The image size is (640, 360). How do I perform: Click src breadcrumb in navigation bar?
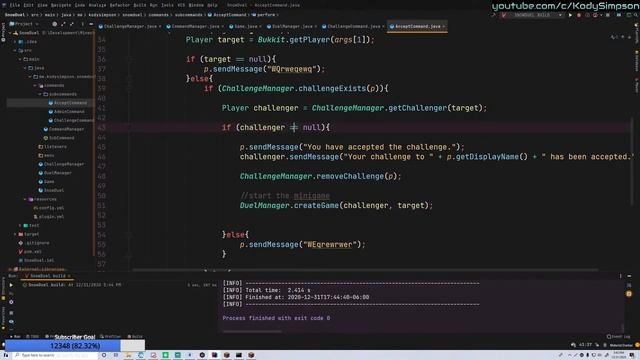point(35,15)
